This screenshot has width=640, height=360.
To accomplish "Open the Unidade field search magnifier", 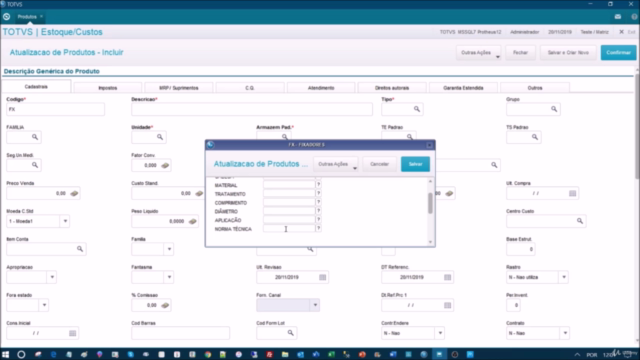I will [x=160, y=137].
